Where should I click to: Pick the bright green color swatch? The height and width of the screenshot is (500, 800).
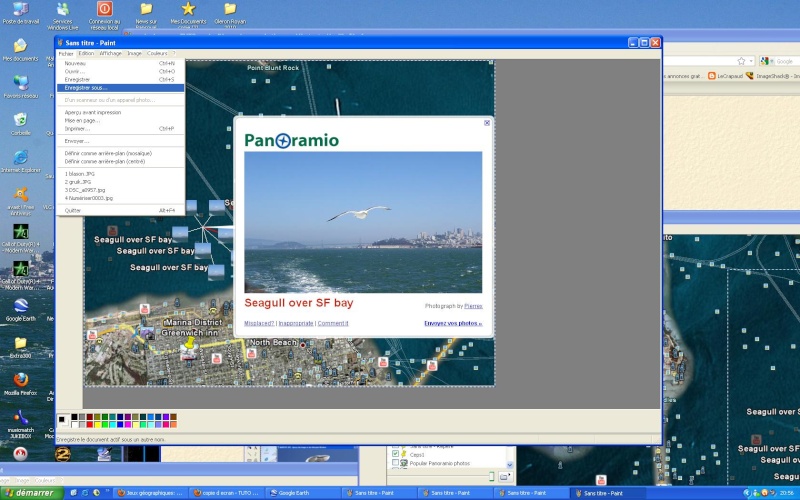click(105, 424)
